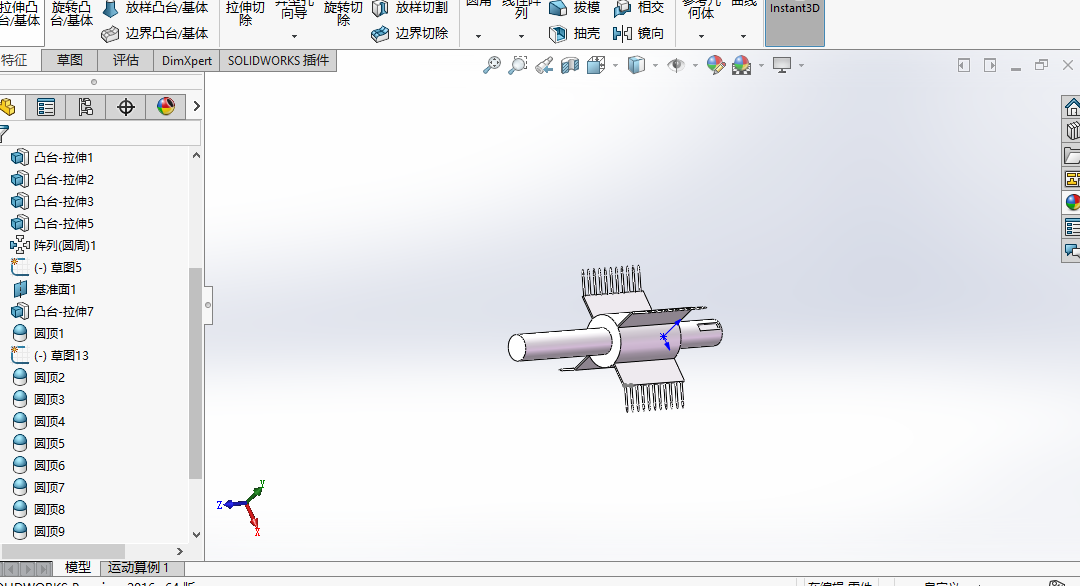Image resolution: width=1080 pixels, height=586 pixels.
Task: Click the View Orientation cube icon
Action: (x=596, y=65)
